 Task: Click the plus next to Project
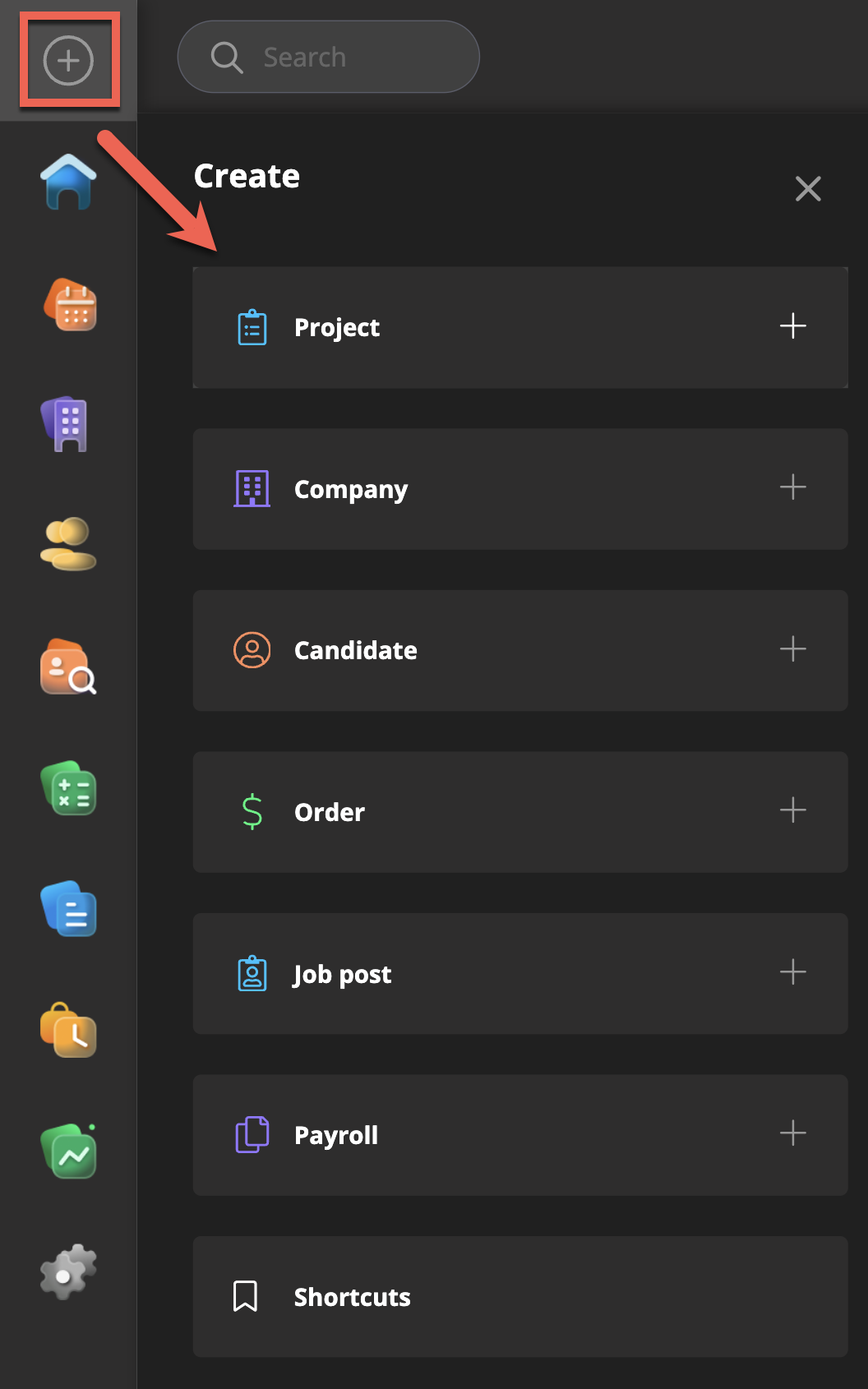coord(792,326)
